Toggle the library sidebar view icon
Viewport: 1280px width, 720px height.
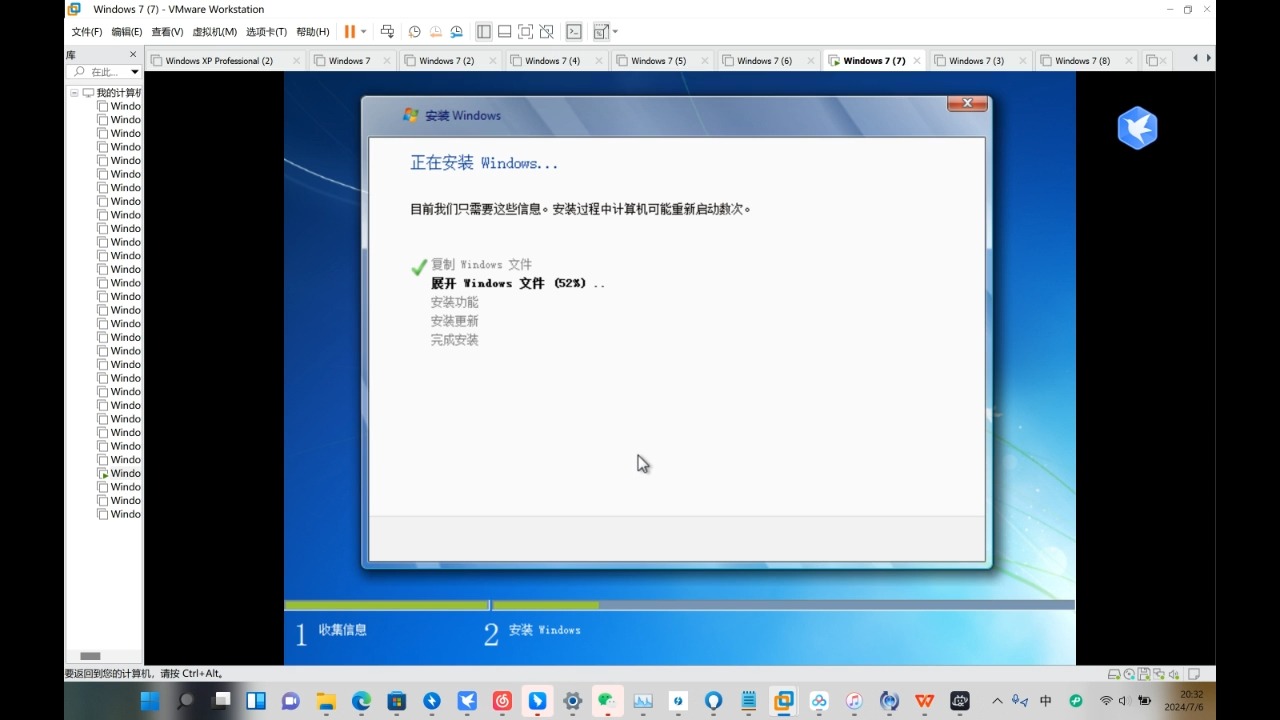pos(484,32)
